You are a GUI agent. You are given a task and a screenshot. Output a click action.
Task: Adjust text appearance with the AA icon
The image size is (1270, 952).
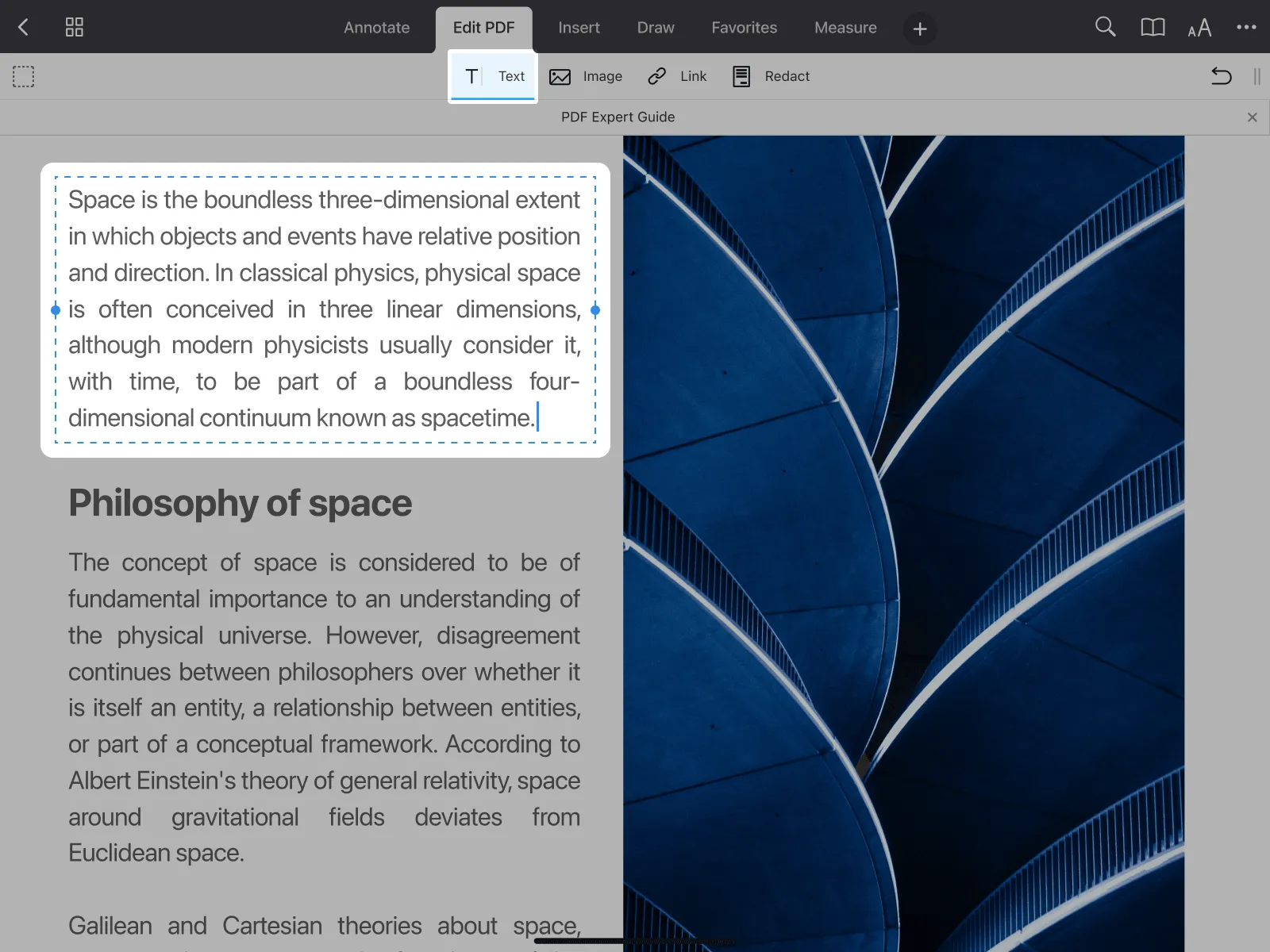tap(1199, 28)
